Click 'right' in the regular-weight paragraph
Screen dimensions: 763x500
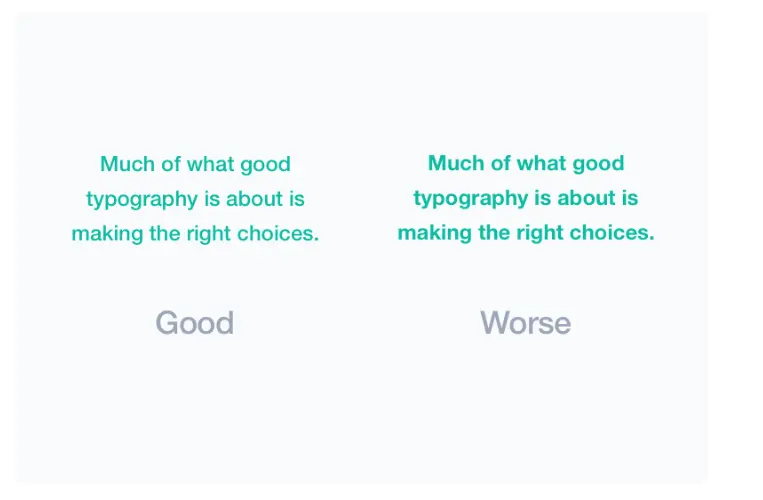tap(210, 234)
